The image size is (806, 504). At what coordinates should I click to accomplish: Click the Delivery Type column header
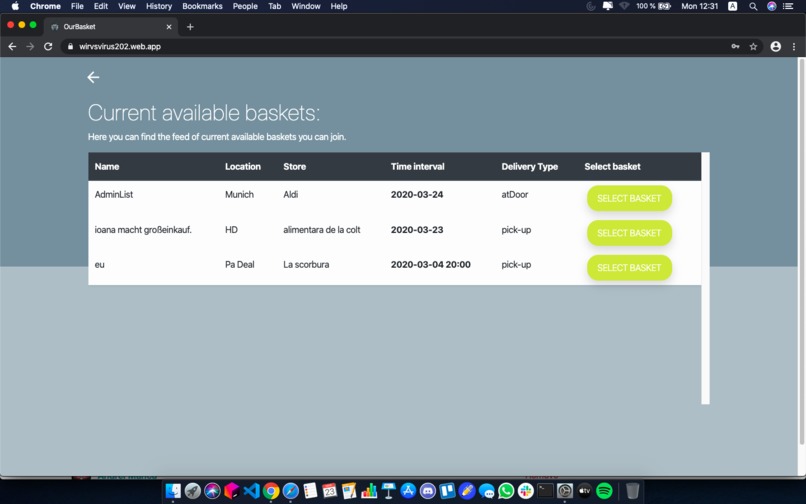[x=529, y=167]
